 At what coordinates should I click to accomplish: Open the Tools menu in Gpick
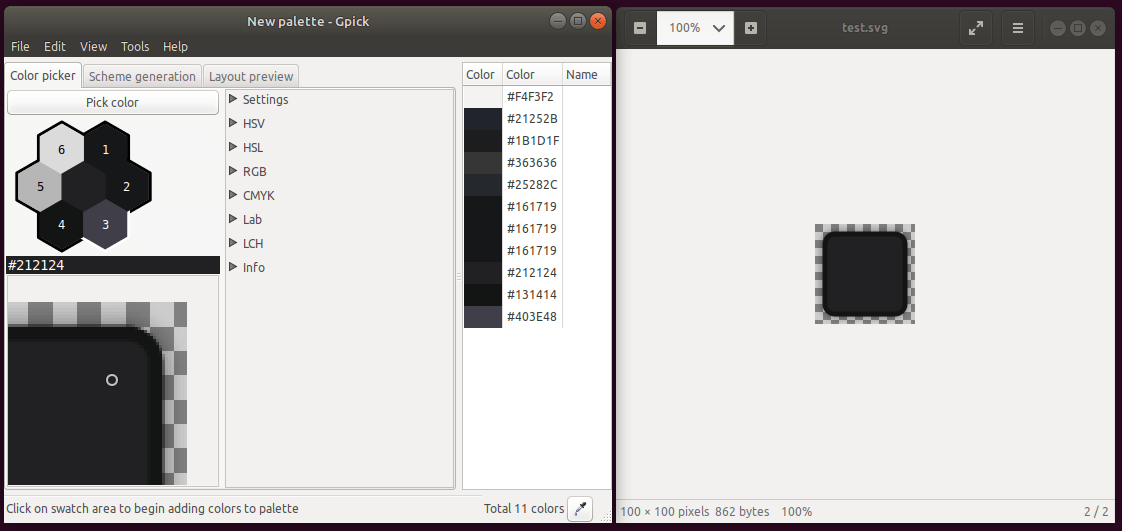135,47
